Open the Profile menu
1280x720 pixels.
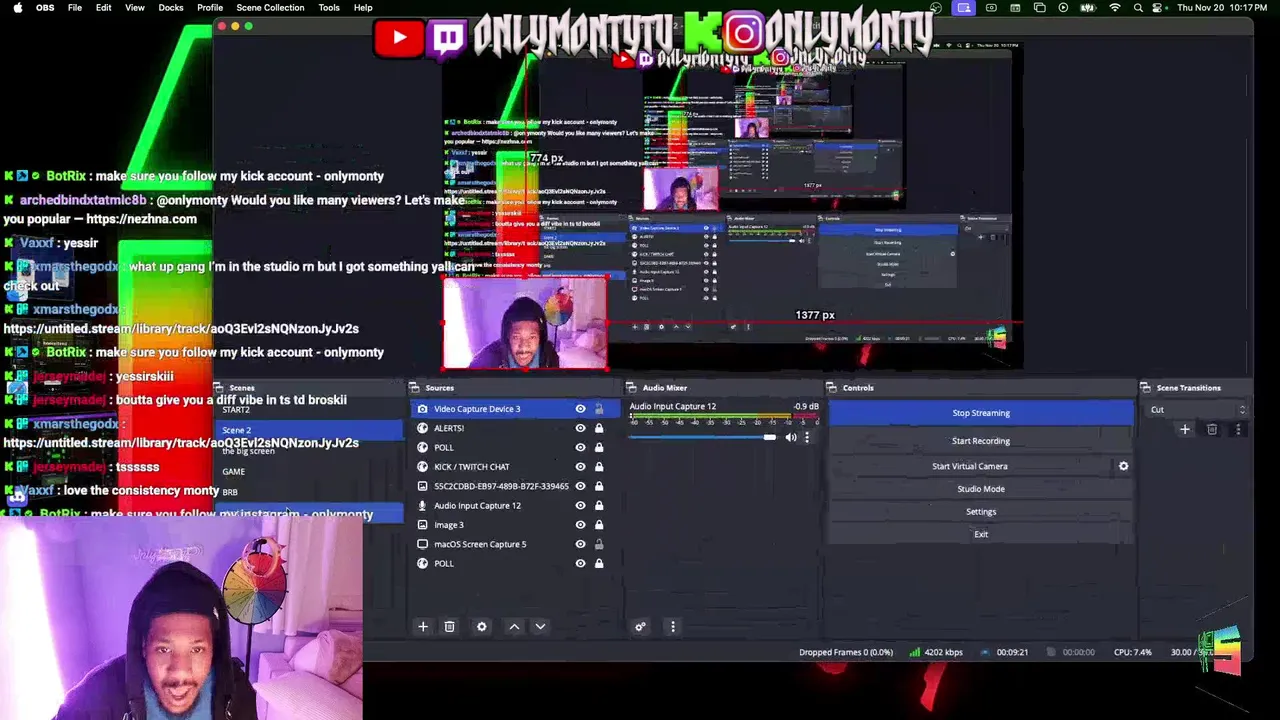(x=210, y=8)
